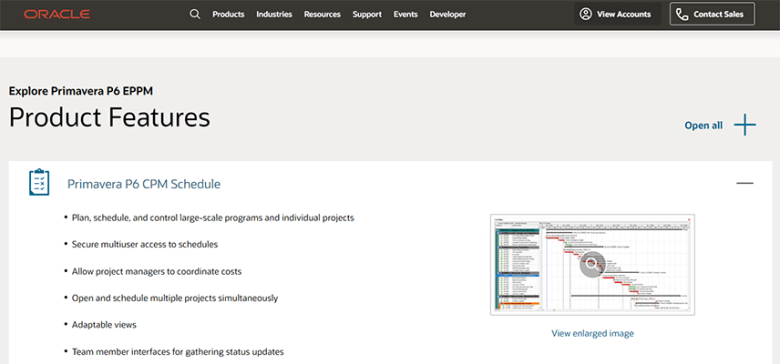Image resolution: width=780 pixels, height=364 pixels.
Task: Click the Primavera P6 CPM Schedule heading
Action: (144, 184)
